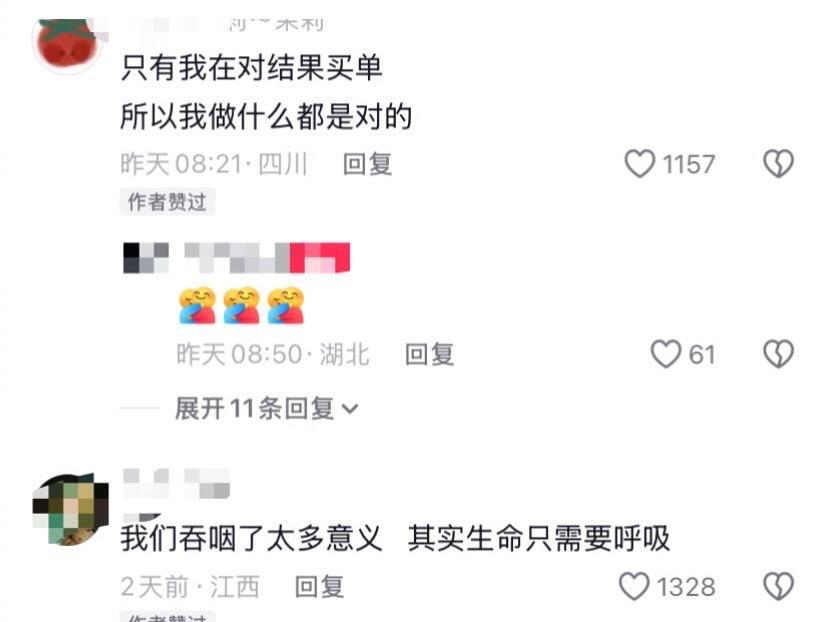Reply to the 昨天 08:50 湖北 comment
Image resolution: width=828 pixels, height=622 pixels.
coord(429,354)
